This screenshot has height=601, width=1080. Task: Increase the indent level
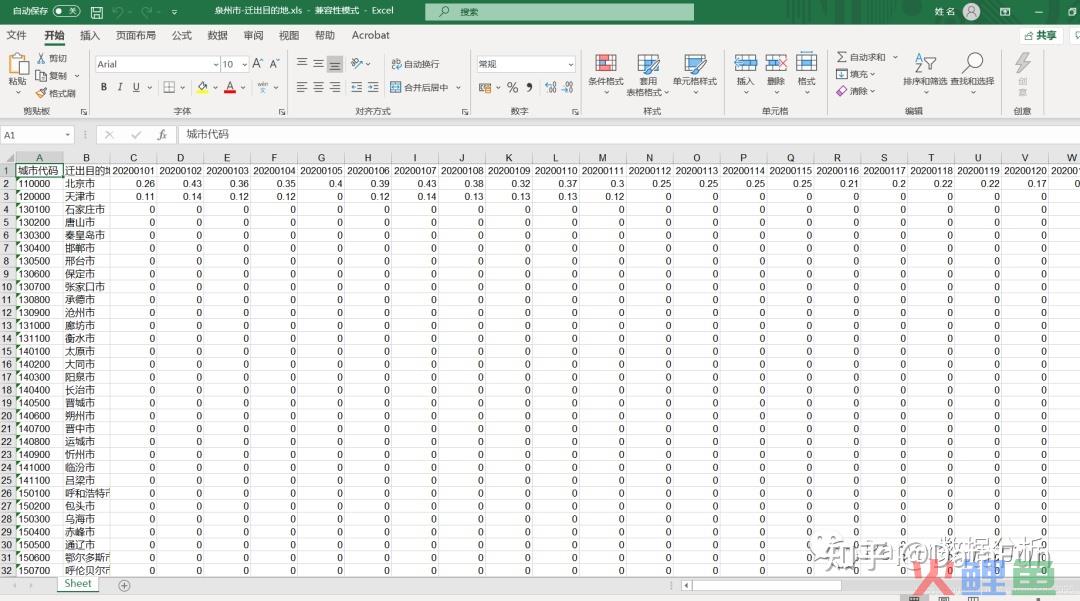click(x=373, y=87)
